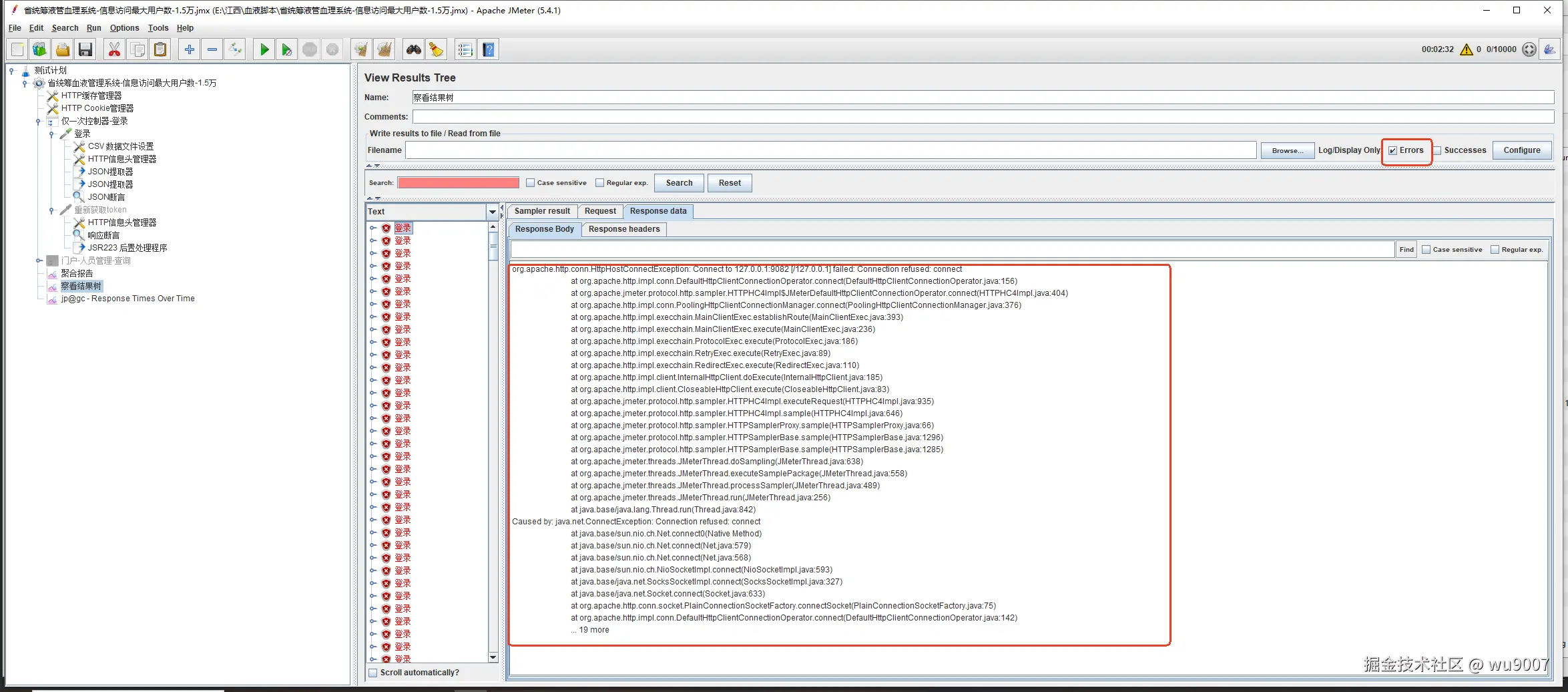Expand the 门户-人员管理-查询 node
The image size is (1568, 692).
39,261
